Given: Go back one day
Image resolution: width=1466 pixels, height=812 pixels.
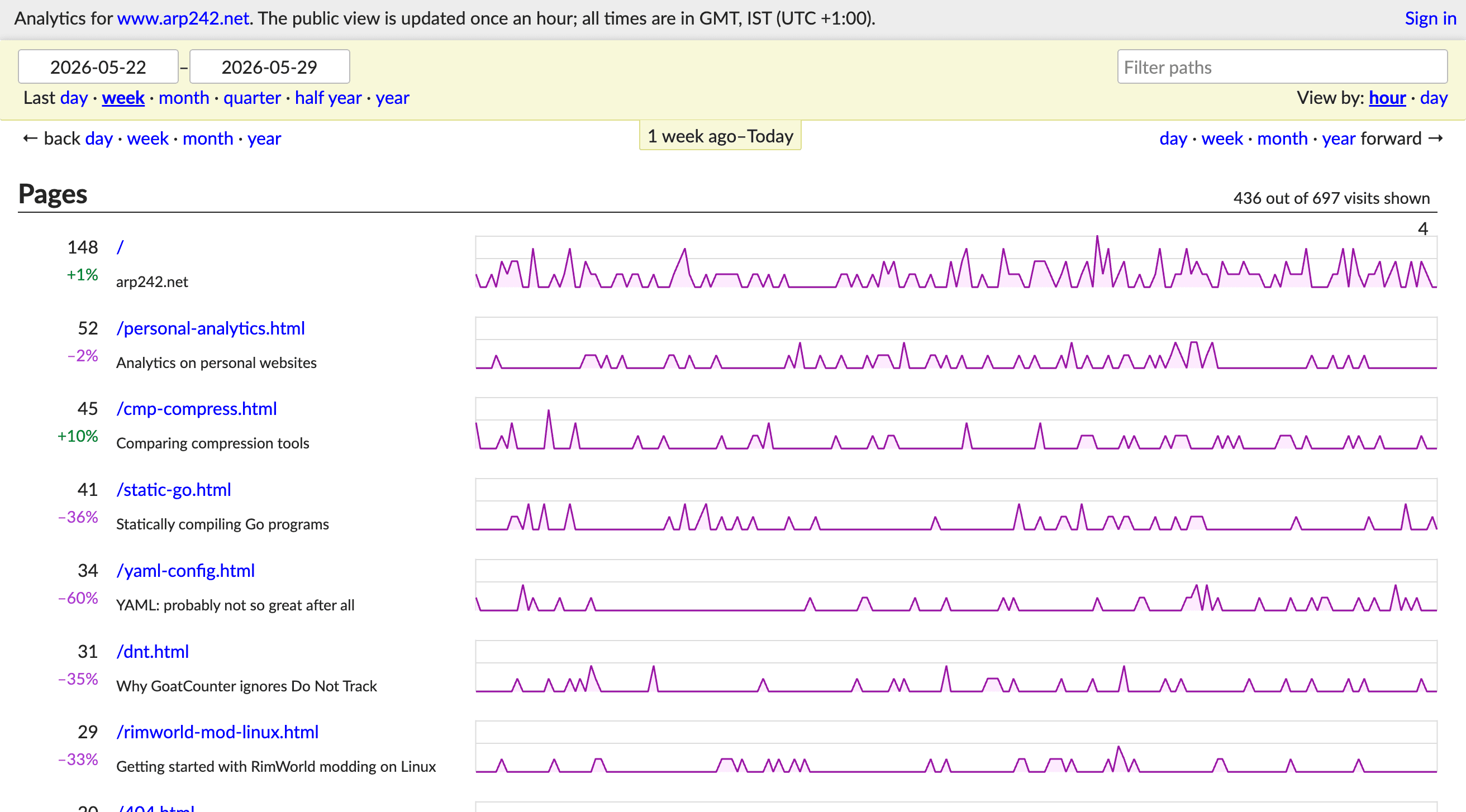Looking at the screenshot, I should 99,138.
